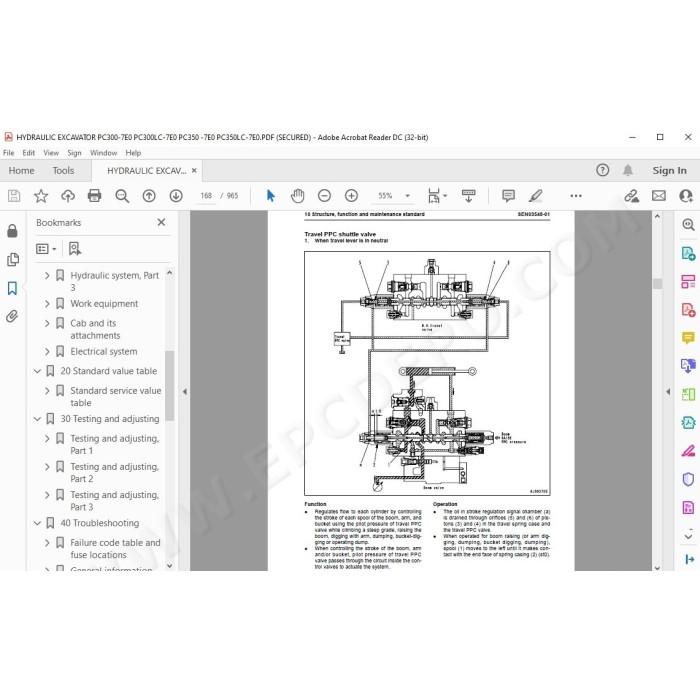Click the document vertical scrollbar thumb
The height and width of the screenshot is (700, 700).
pos(657,284)
